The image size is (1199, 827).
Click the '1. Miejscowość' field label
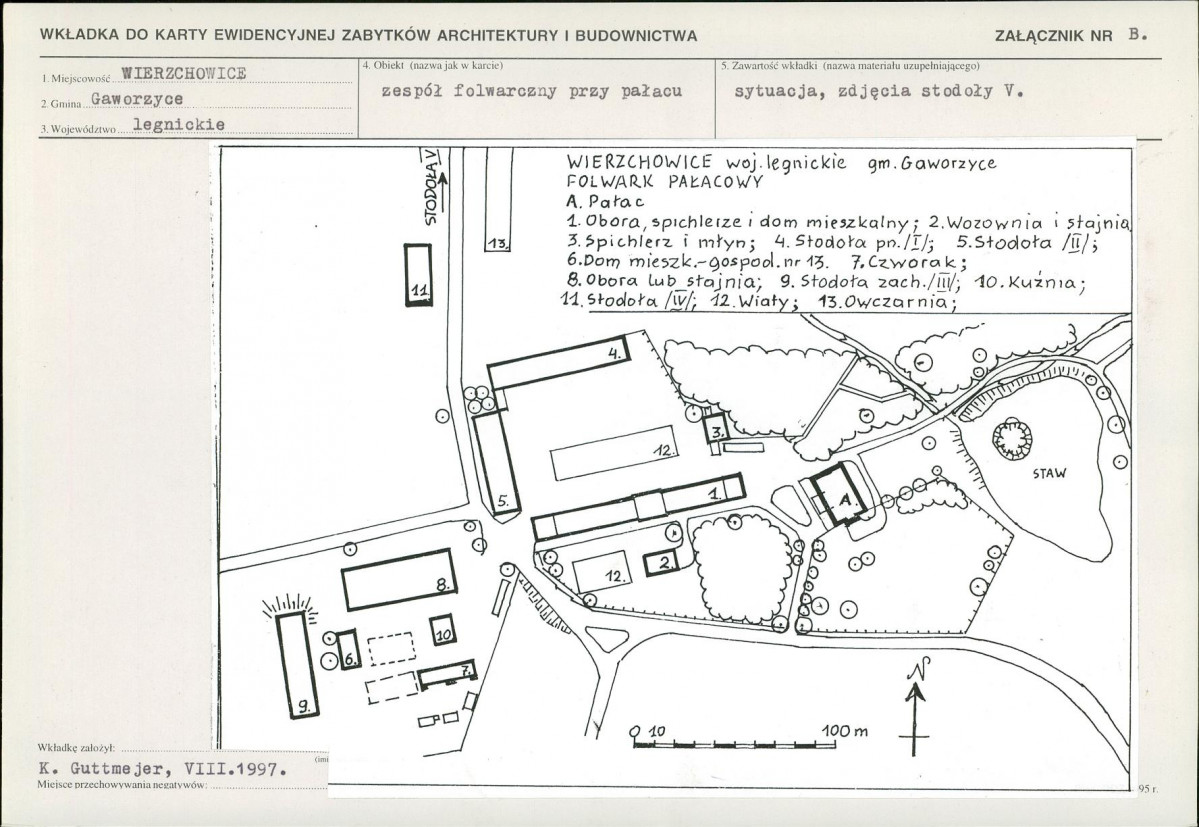coord(76,79)
